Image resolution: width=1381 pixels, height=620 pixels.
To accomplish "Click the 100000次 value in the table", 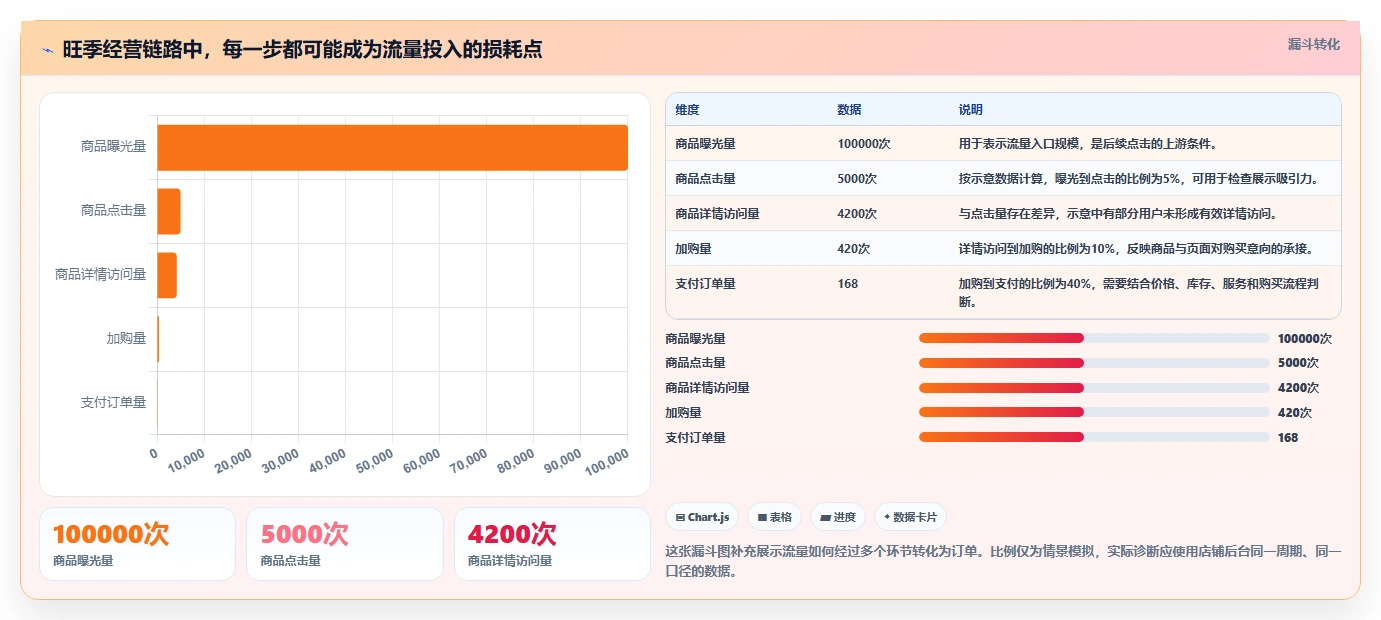I will pyautogui.click(x=864, y=144).
